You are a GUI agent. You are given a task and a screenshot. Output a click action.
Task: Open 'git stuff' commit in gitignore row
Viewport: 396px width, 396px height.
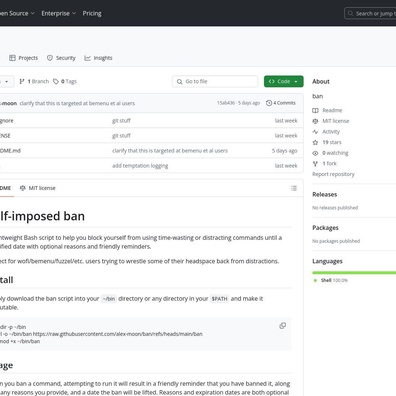121,121
